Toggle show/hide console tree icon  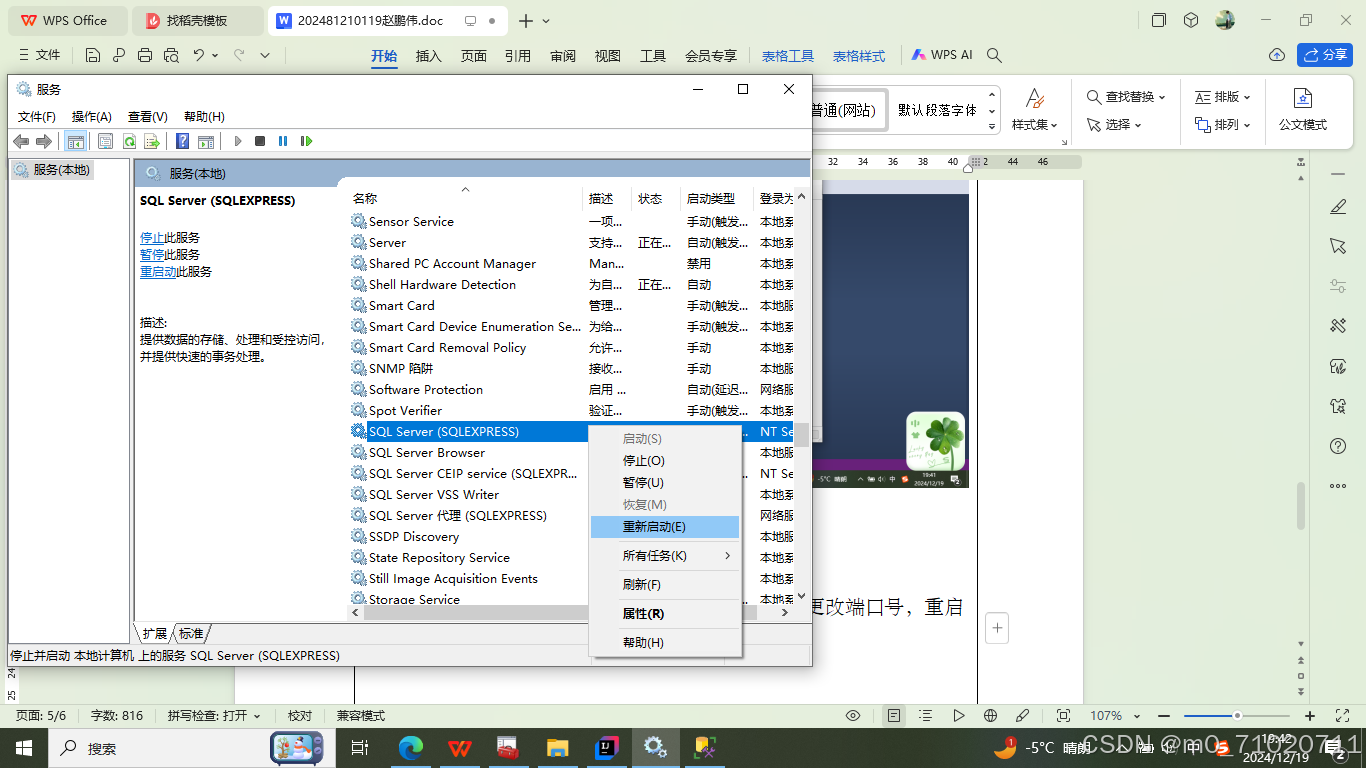75,141
